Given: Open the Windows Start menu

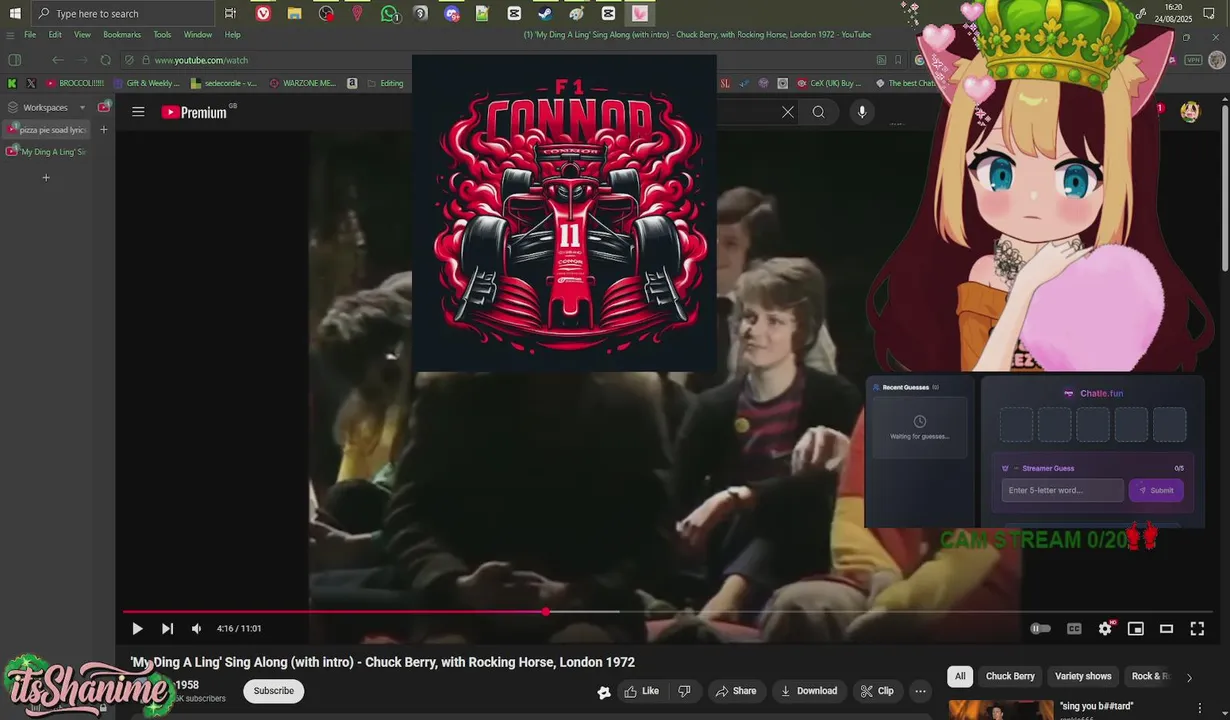Looking at the screenshot, I should pyautogui.click(x=15, y=13).
